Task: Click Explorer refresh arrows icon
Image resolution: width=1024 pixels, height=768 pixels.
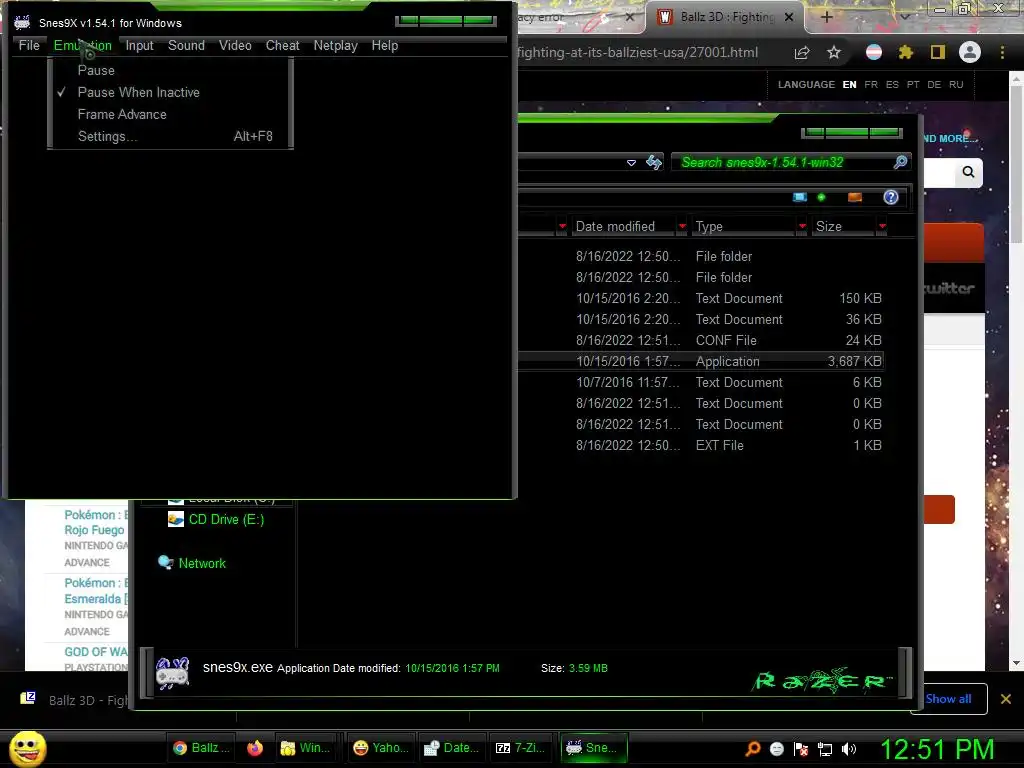Action: pos(654,163)
